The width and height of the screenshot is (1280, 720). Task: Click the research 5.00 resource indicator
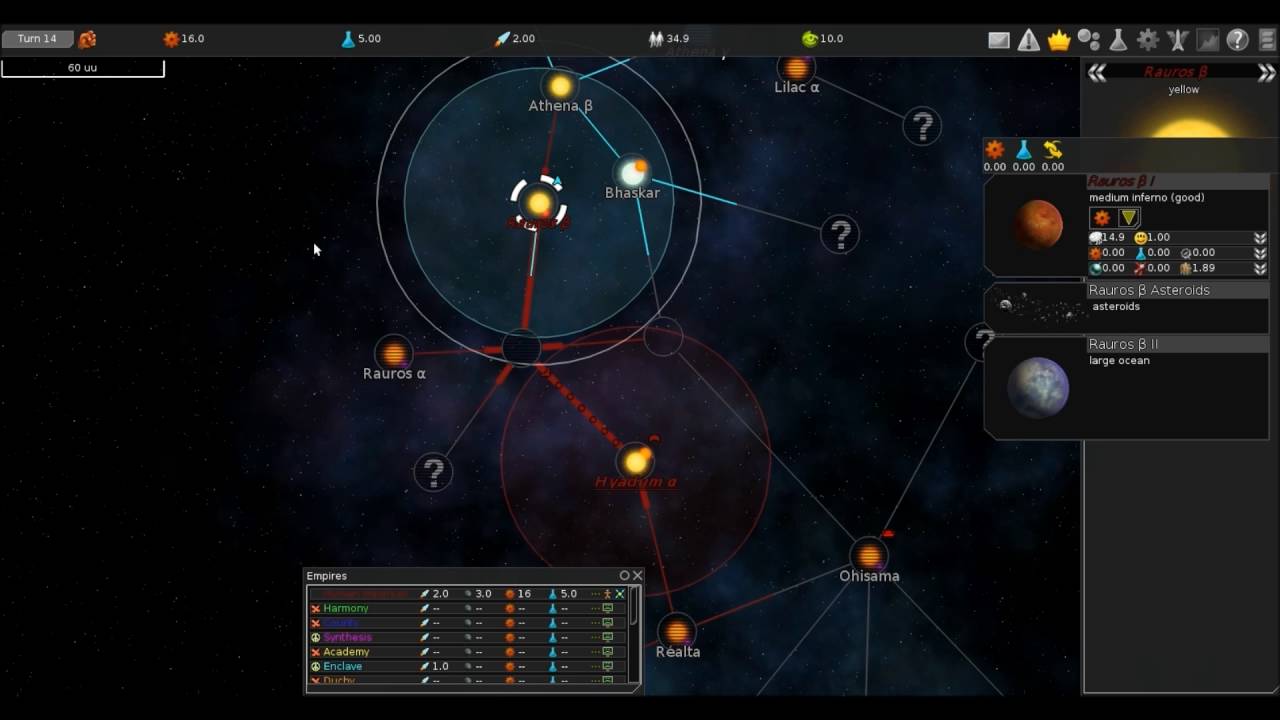coord(361,39)
